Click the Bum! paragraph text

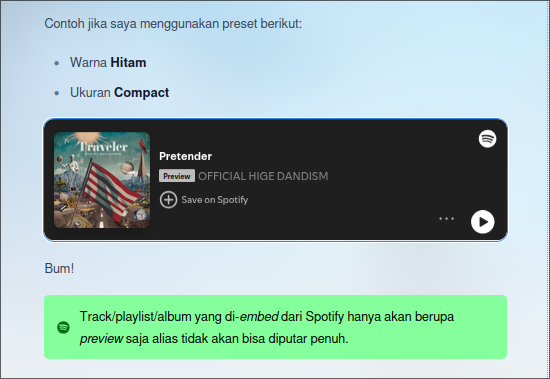point(59,268)
